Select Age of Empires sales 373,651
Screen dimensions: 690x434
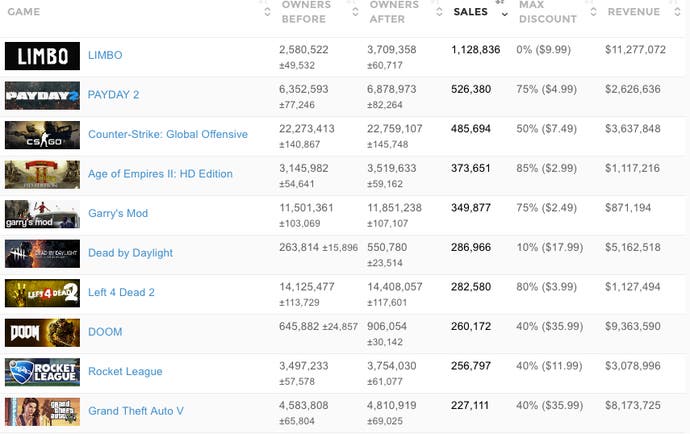tap(470, 169)
